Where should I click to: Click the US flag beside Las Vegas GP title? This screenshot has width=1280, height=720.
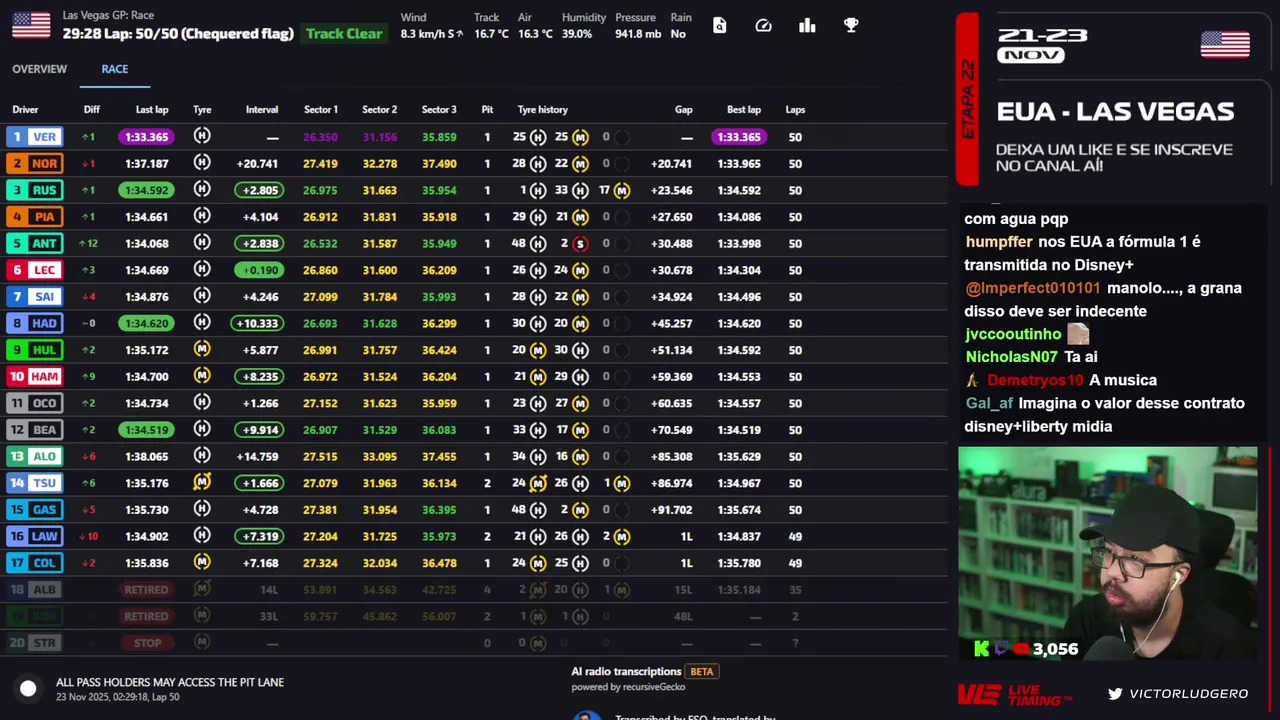click(x=31, y=25)
